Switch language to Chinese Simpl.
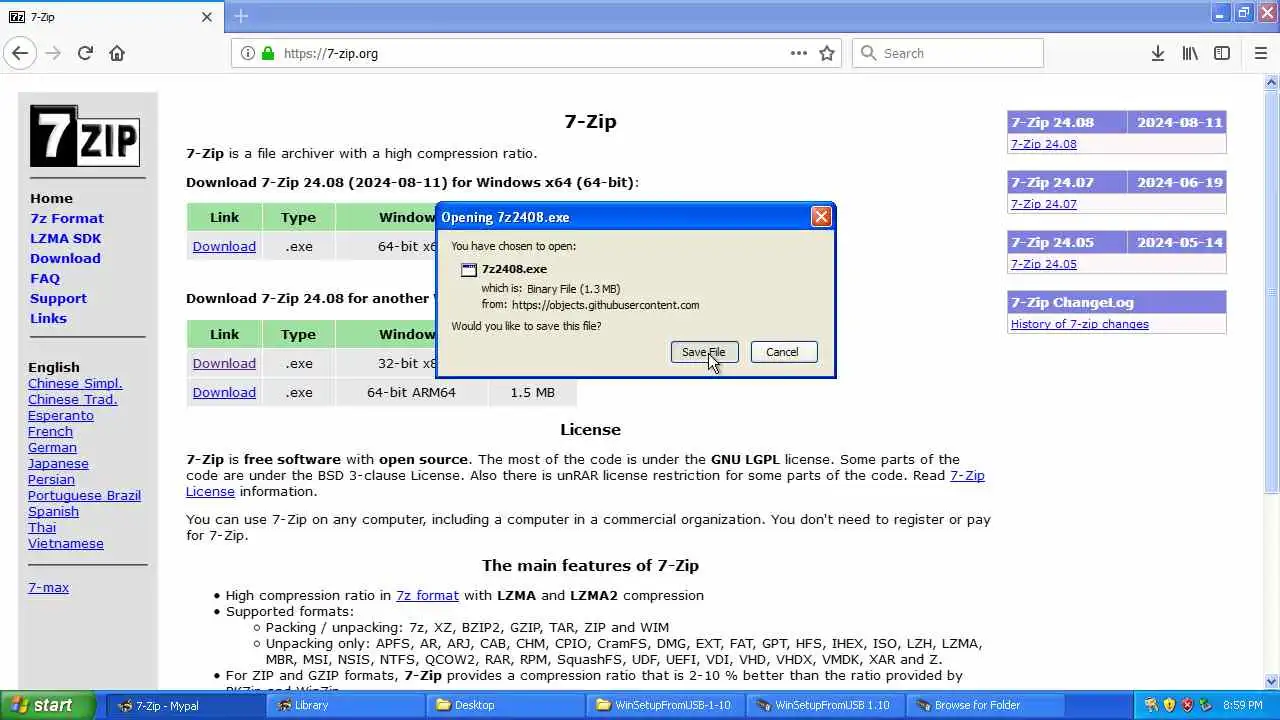1280x720 pixels. (x=75, y=383)
